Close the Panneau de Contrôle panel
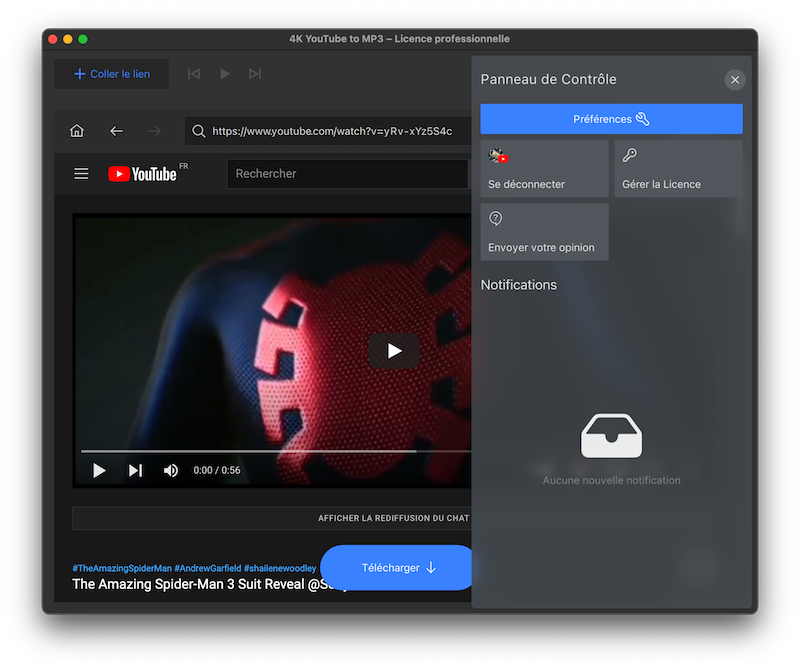The height and width of the screenshot is (670, 800). pos(735,80)
